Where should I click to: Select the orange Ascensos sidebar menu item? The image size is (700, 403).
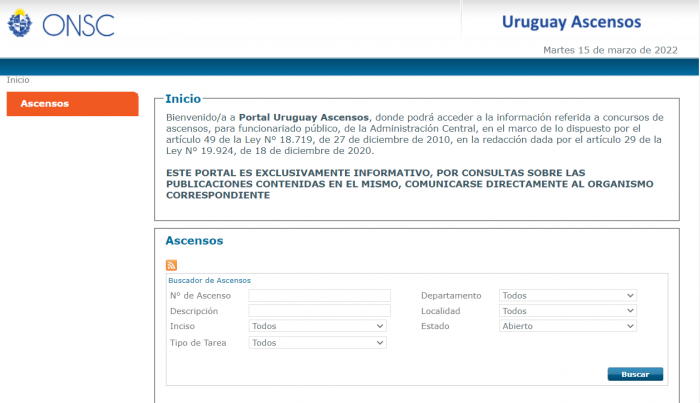pos(73,104)
